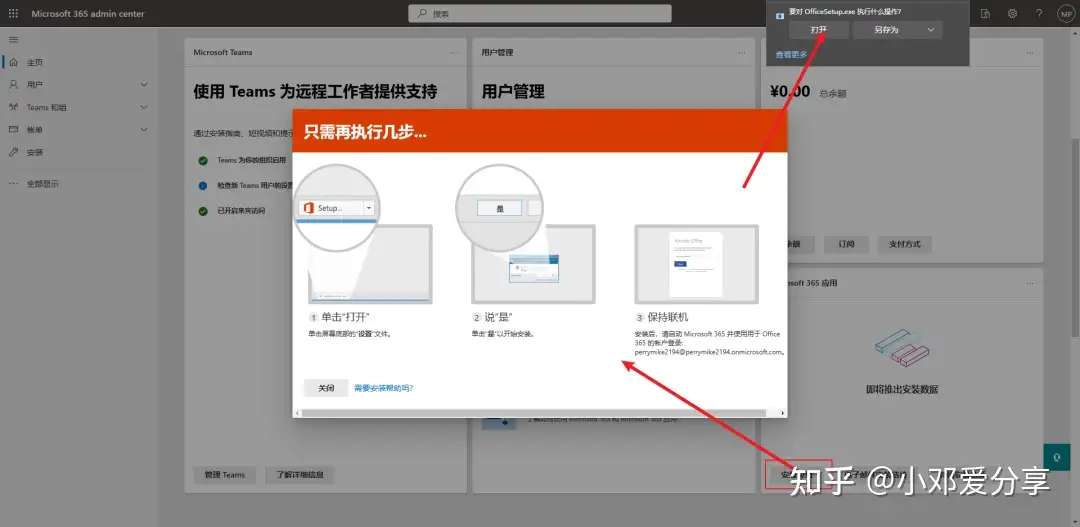
Task: Collapse the navigation hamburger menu
Action: pyautogui.click(x=14, y=40)
